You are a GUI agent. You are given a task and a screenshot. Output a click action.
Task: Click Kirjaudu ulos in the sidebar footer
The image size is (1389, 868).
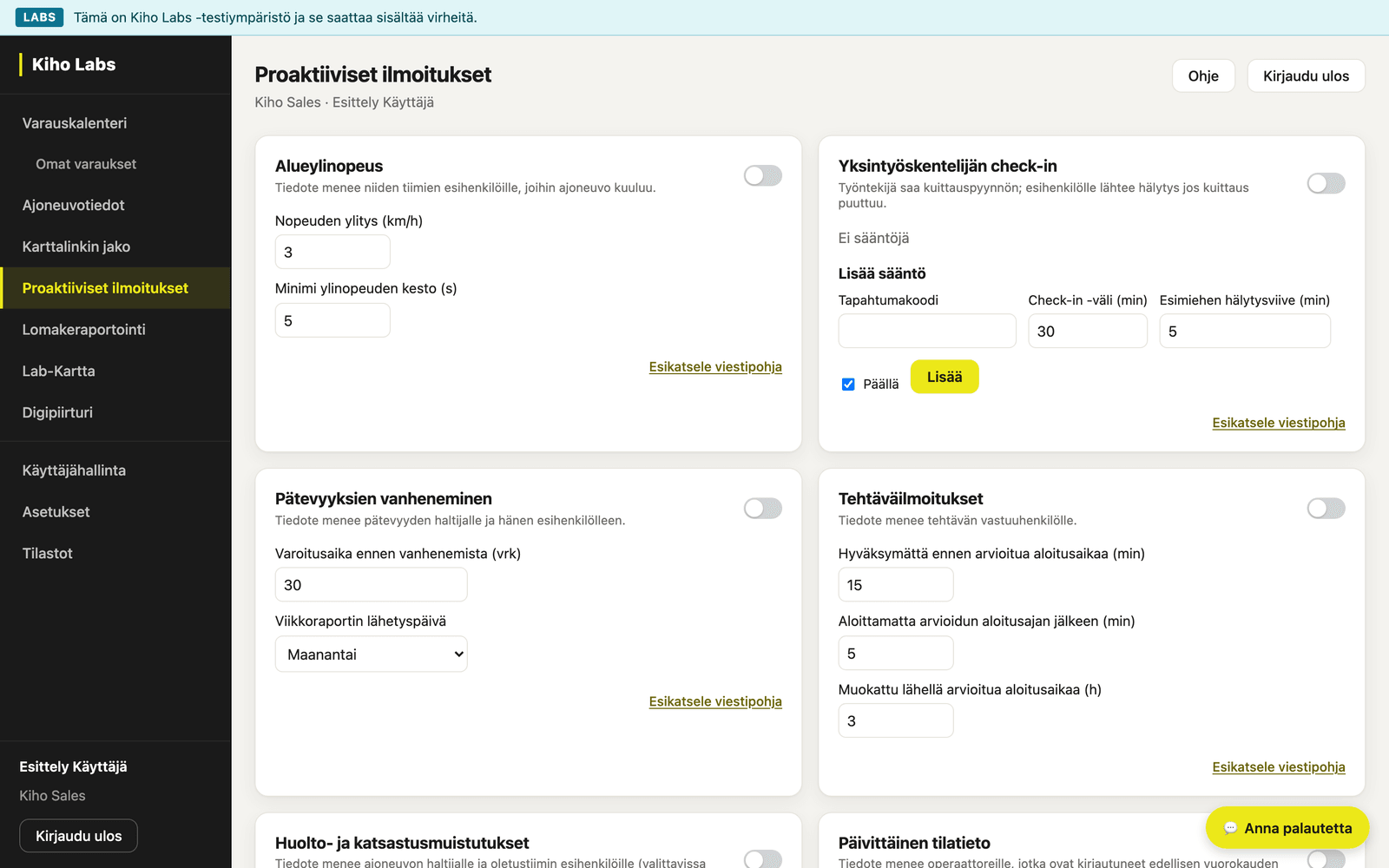point(78,836)
